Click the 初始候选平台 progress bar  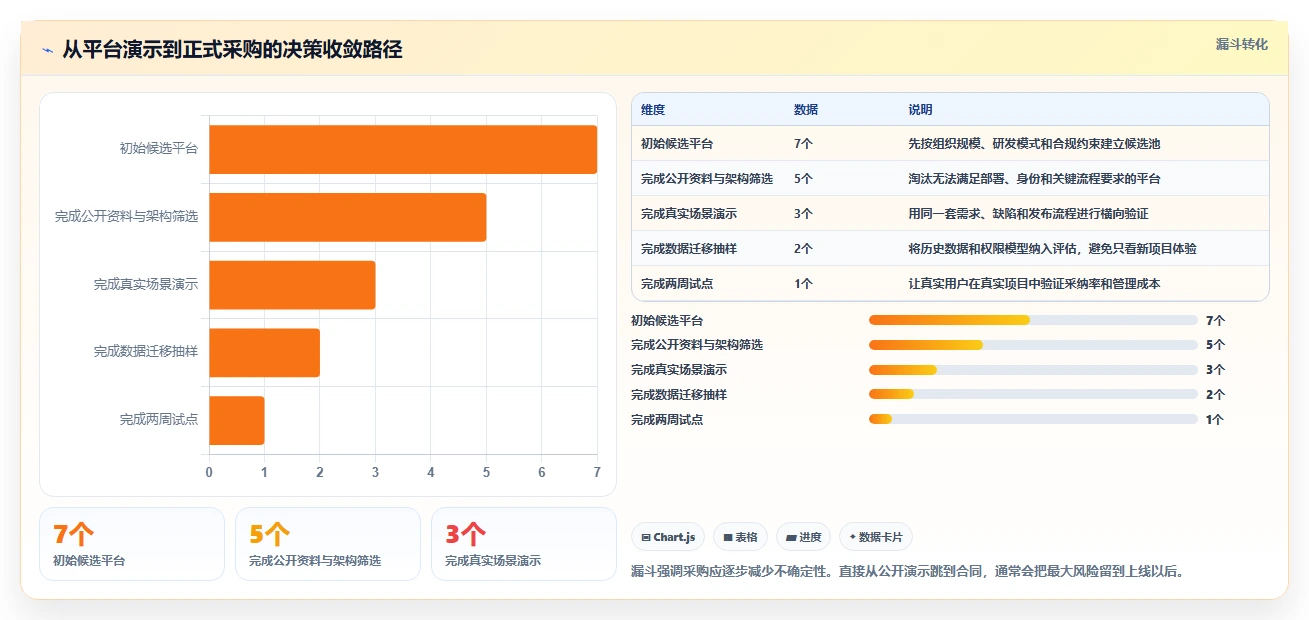1033,320
